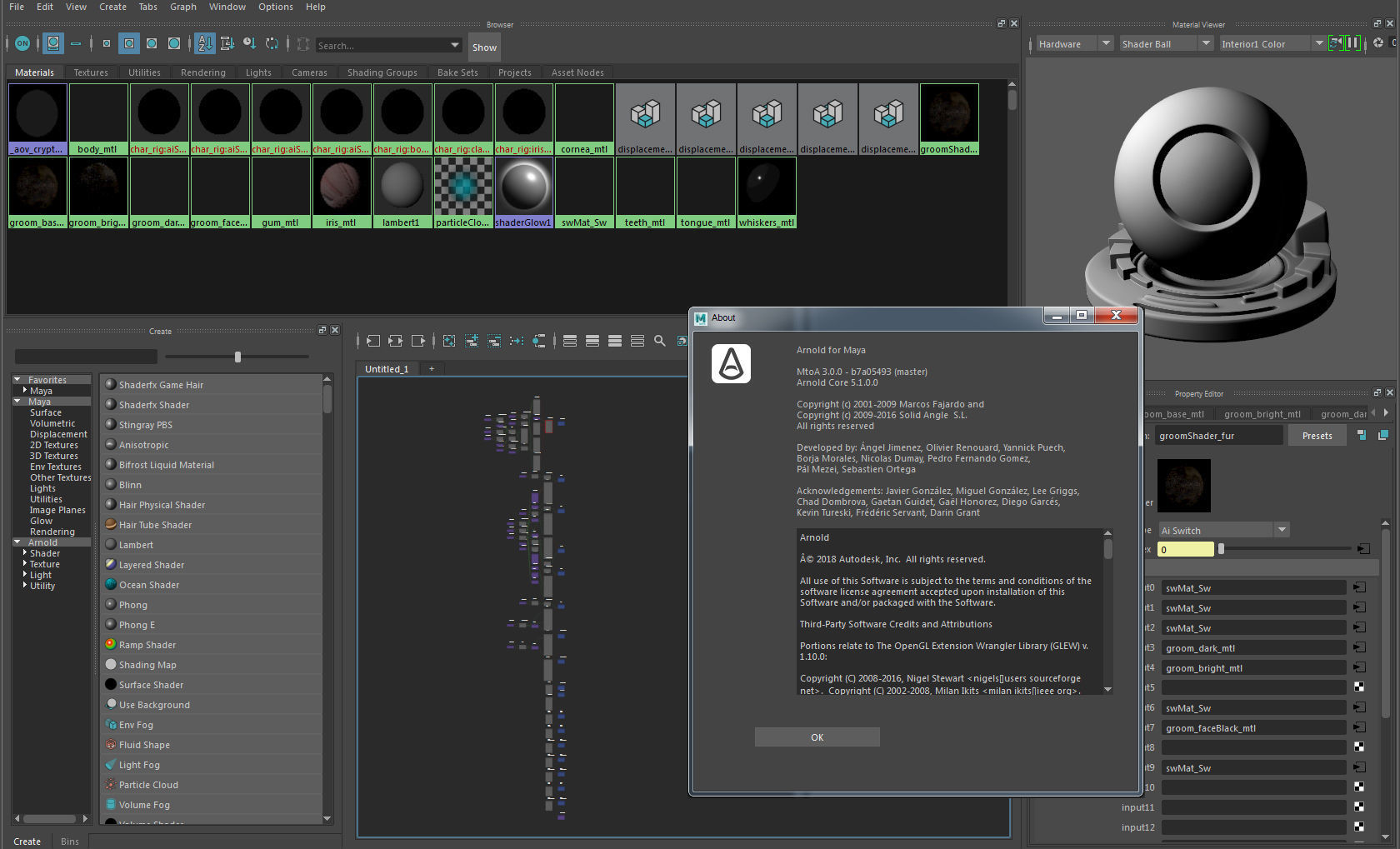
Task: Open the Create menu in menu bar
Action: [112, 7]
